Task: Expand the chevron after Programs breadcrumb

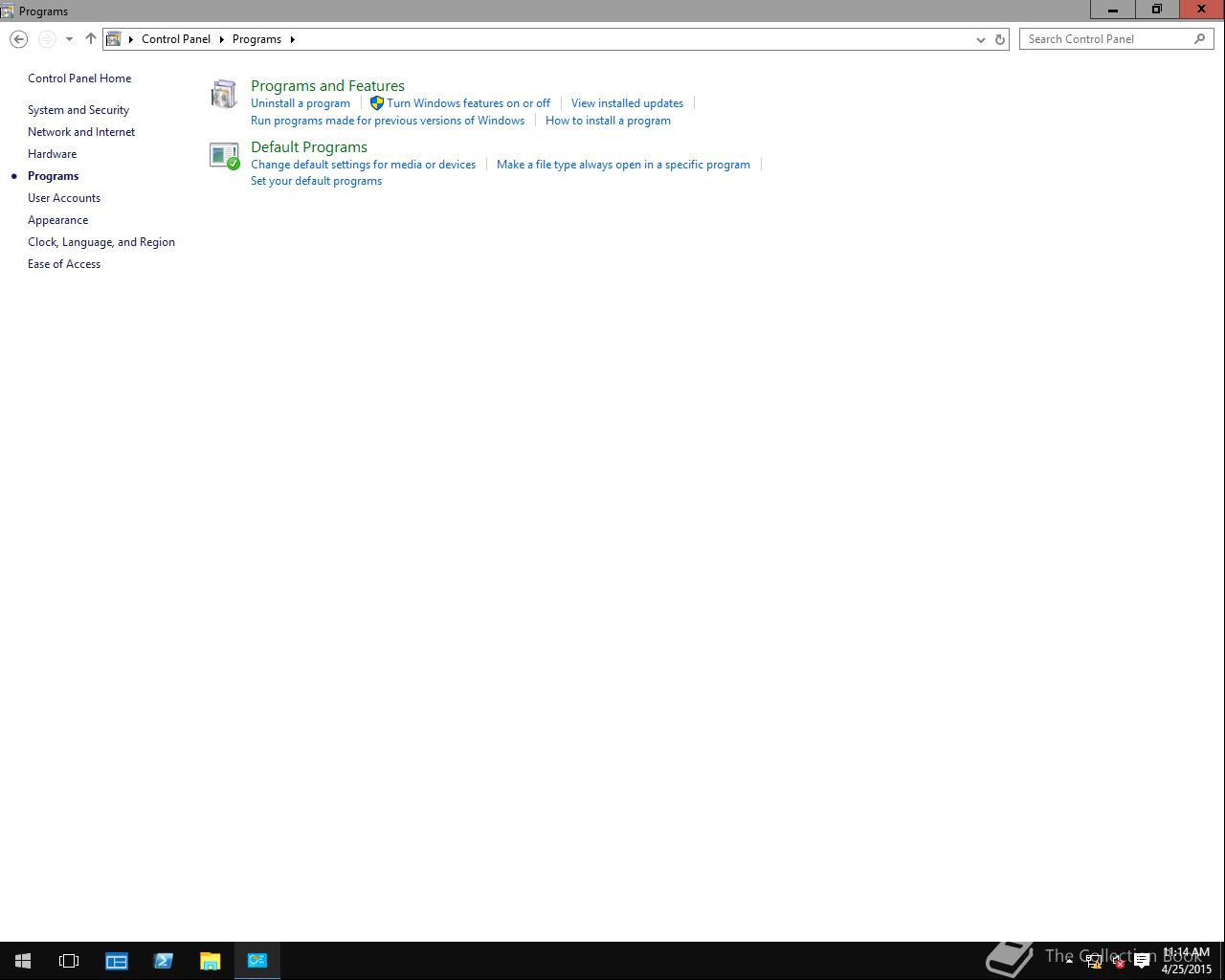Action: click(x=292, y=39)
